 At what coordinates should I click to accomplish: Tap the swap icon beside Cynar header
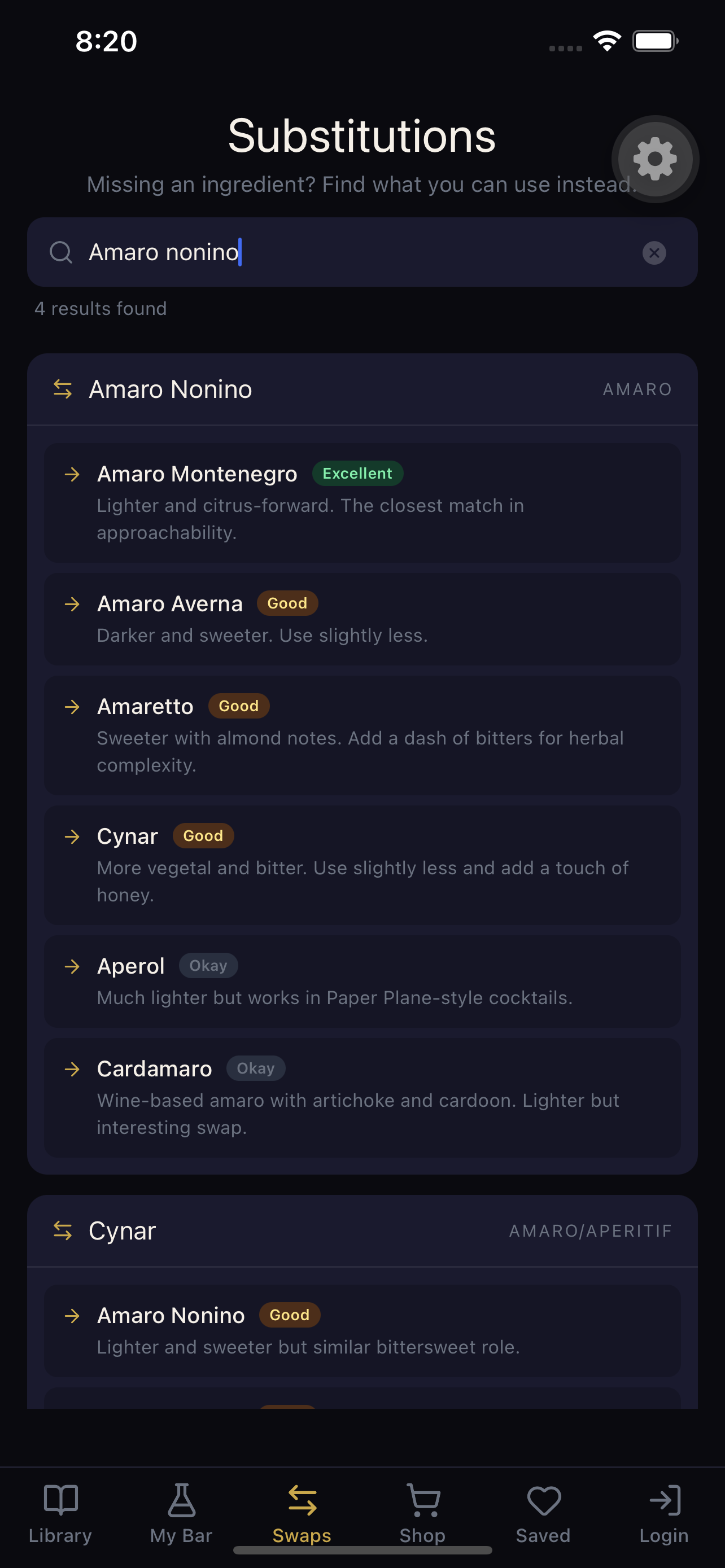click(63, 1230)
